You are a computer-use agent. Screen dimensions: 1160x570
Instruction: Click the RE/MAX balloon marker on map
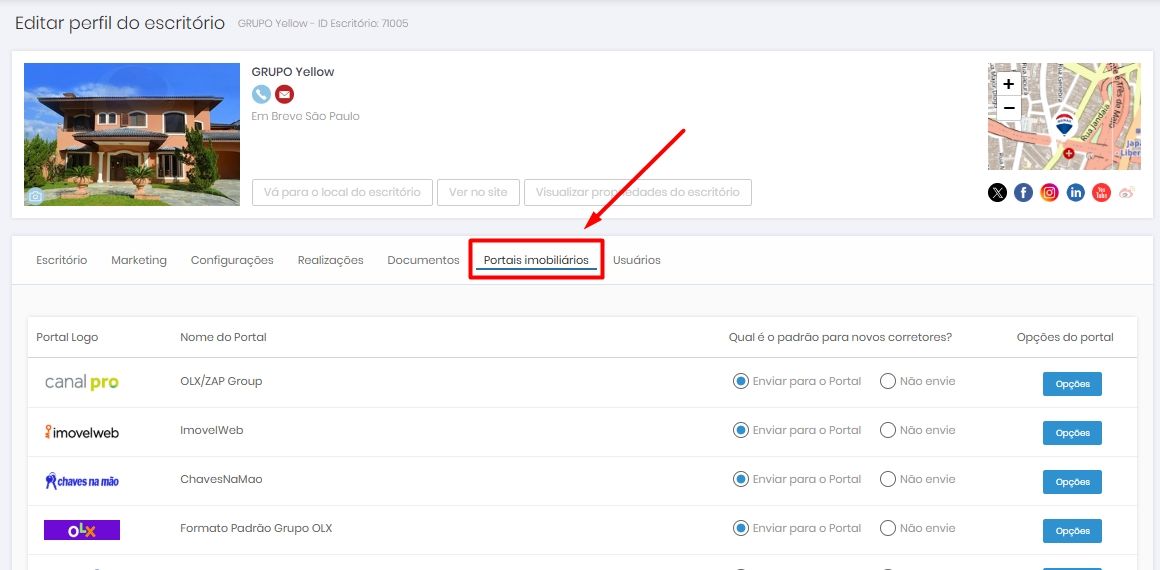coord(1064,124)
